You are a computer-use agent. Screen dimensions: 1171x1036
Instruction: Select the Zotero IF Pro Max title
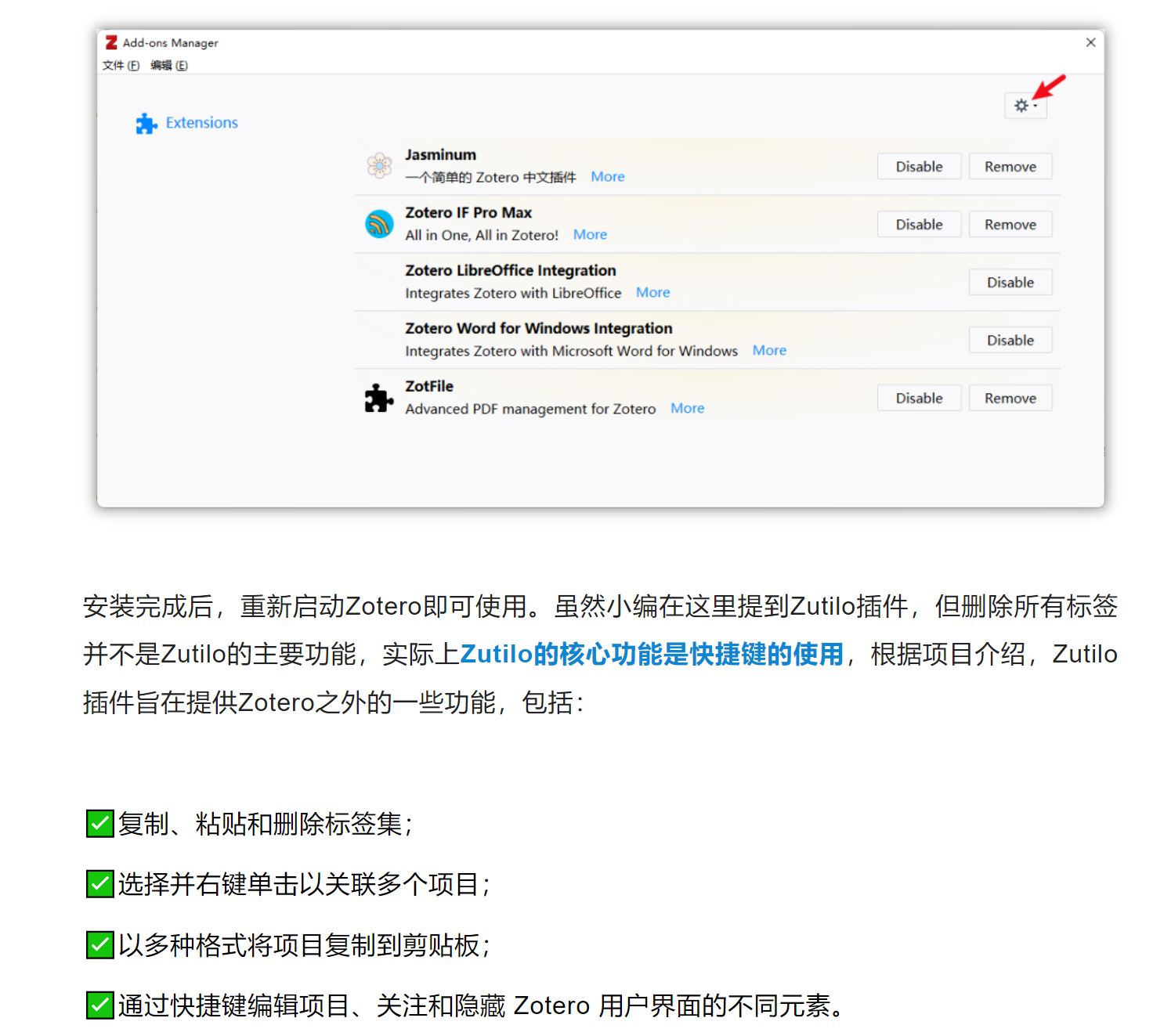pyautogui.click(x=468, y=213)
